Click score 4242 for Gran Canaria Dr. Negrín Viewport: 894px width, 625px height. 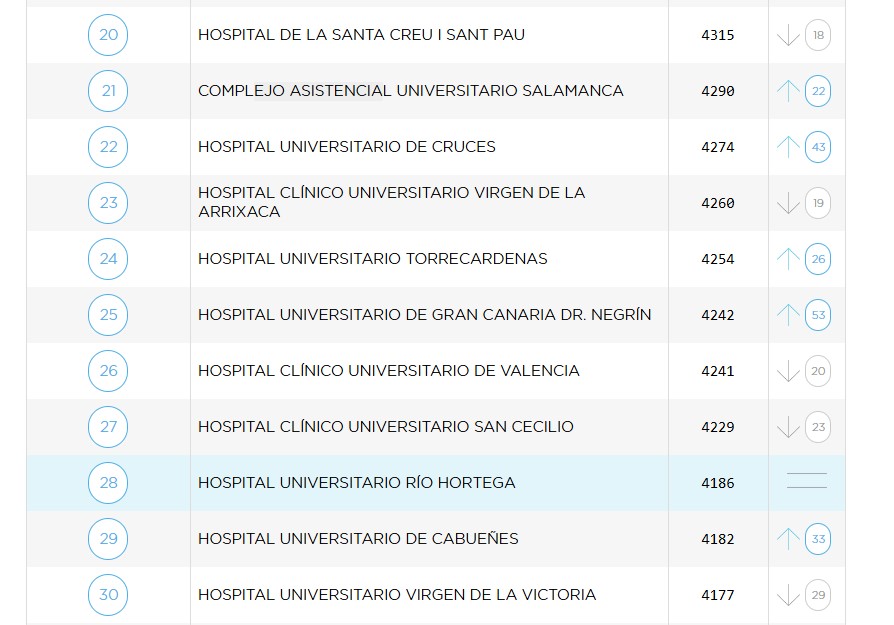pos(717,315)
